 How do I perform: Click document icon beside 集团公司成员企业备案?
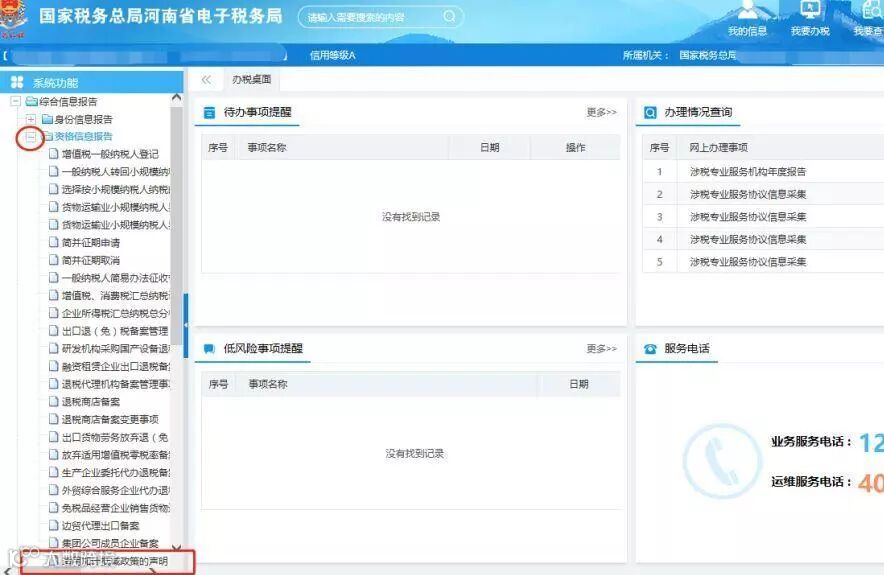(54, 543)
